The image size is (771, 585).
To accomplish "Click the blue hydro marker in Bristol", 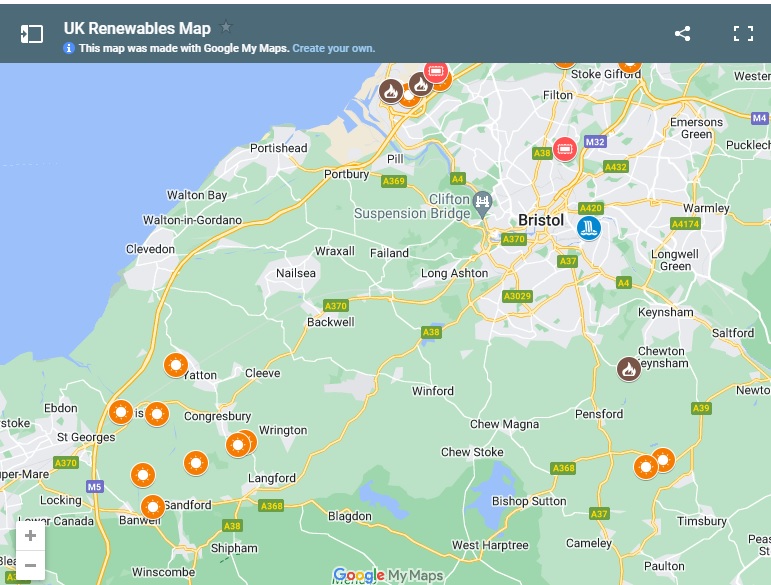I will [589, 228].
